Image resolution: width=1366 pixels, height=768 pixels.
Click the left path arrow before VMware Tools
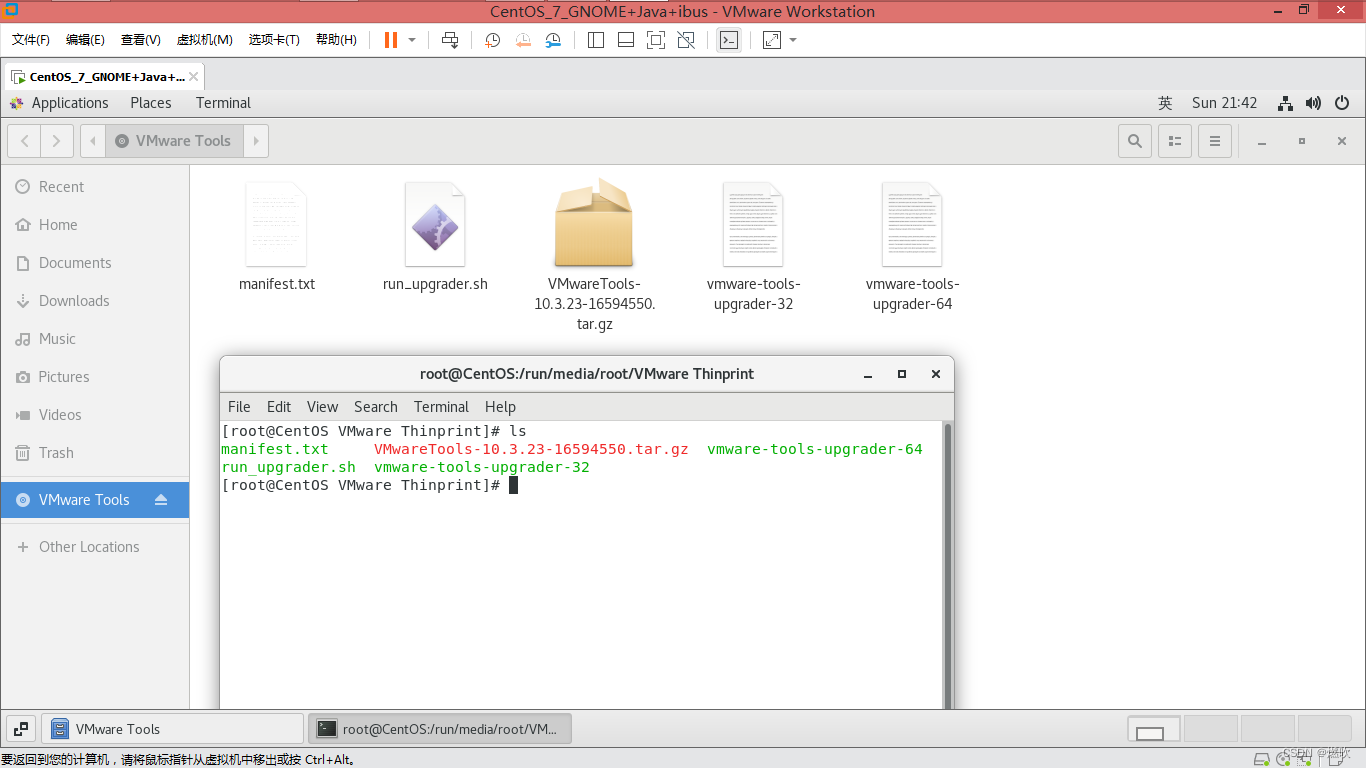tap(93, 141)
